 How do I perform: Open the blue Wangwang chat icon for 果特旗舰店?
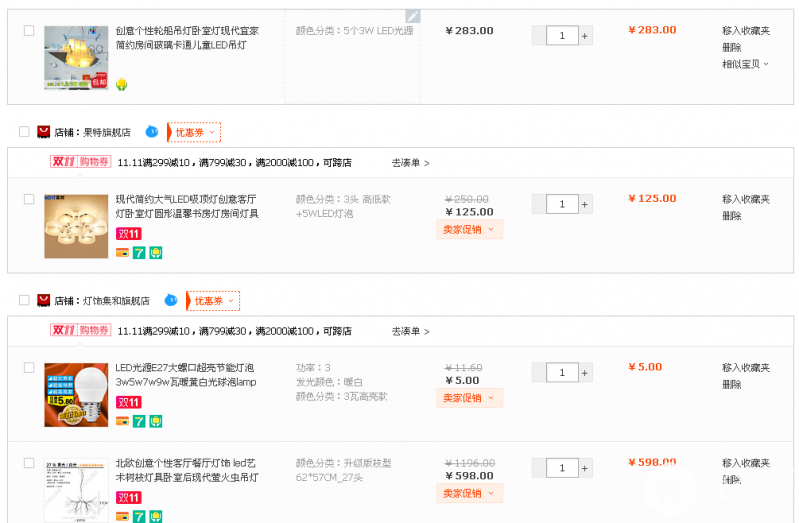pyautogui.click(x=152, y=132)
